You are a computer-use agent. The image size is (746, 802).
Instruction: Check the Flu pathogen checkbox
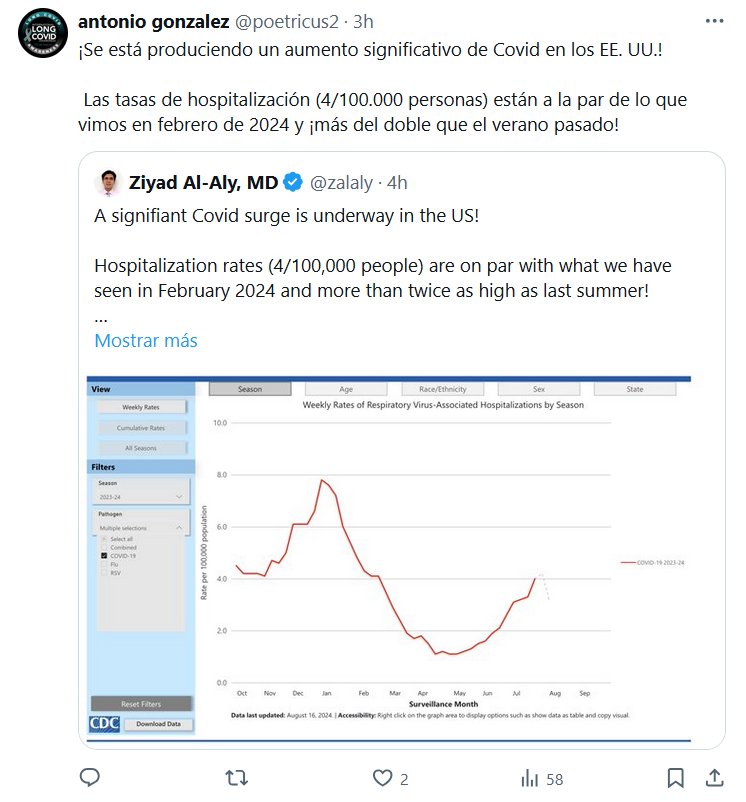point(104,564)
